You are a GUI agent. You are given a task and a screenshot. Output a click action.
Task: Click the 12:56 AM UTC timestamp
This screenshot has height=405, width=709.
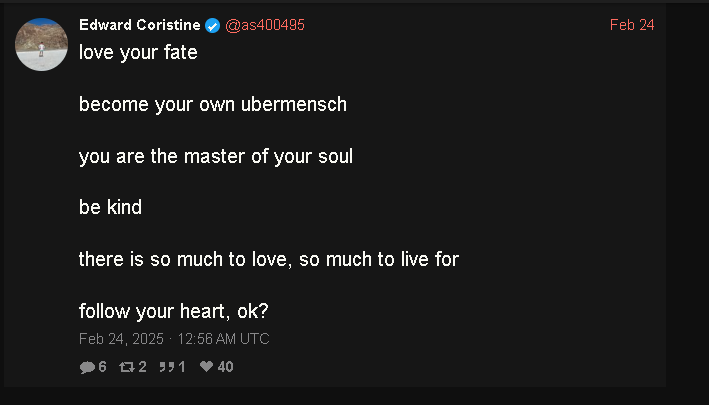[x=223, y=339]
